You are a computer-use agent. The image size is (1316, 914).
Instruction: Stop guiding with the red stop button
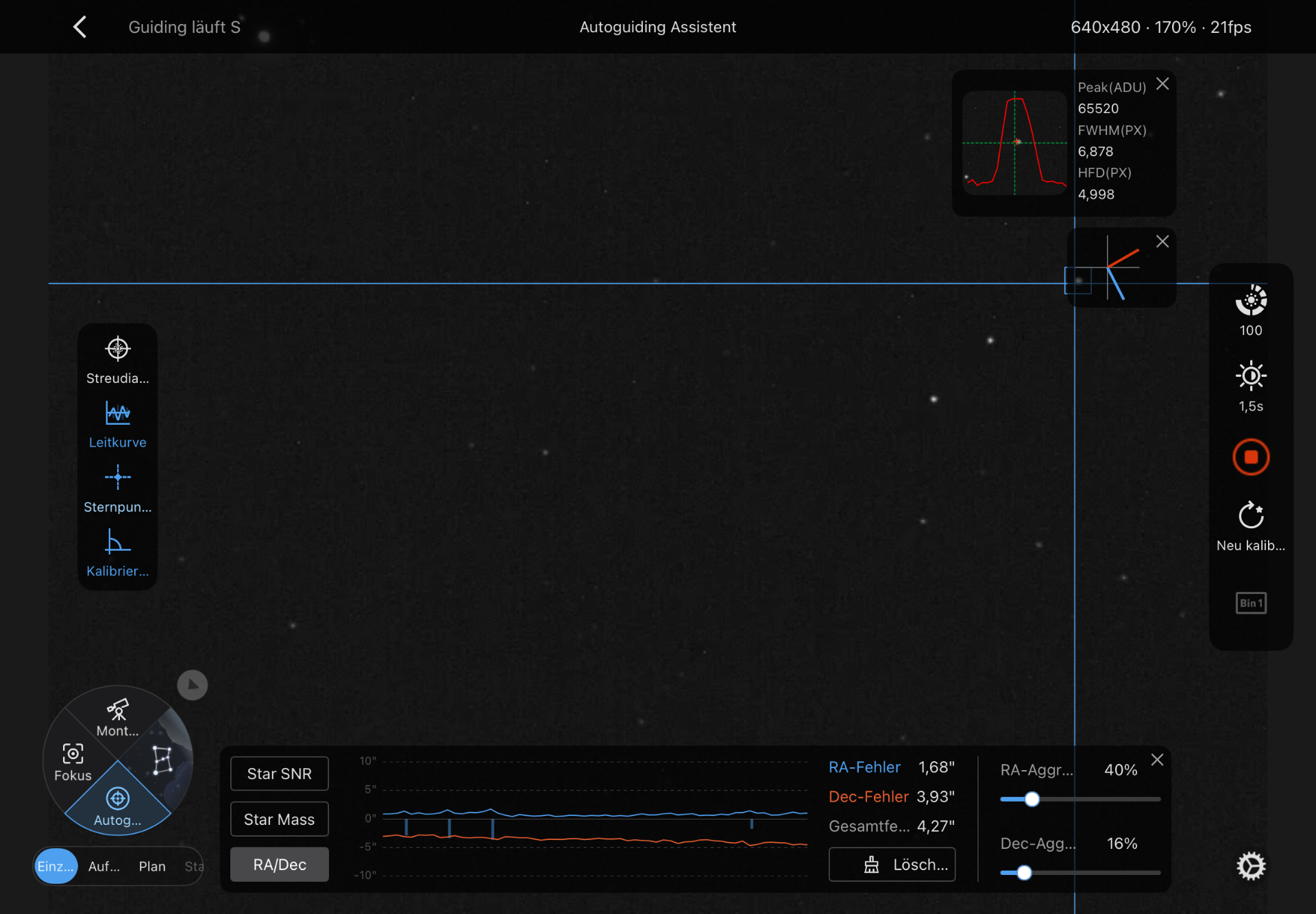coord(1251,457)
